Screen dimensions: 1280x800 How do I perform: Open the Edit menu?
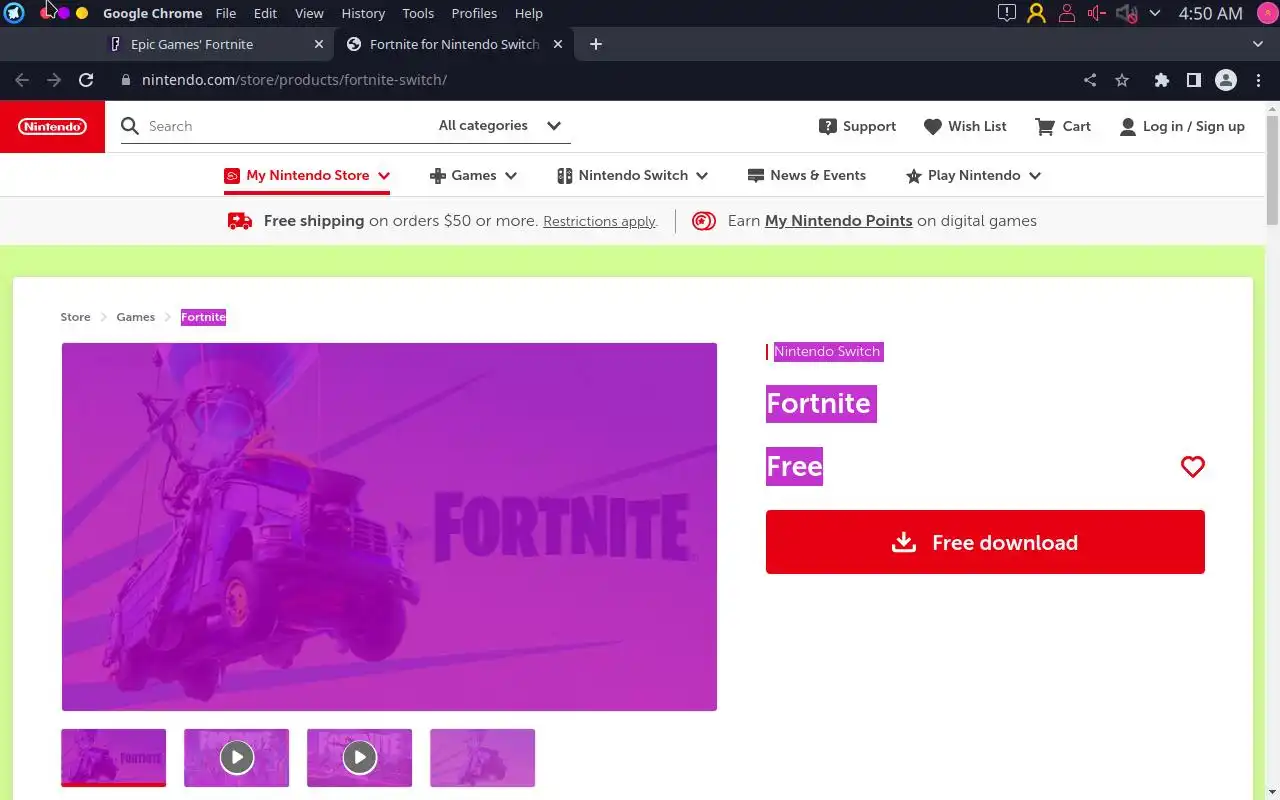[x=265, y=13]
